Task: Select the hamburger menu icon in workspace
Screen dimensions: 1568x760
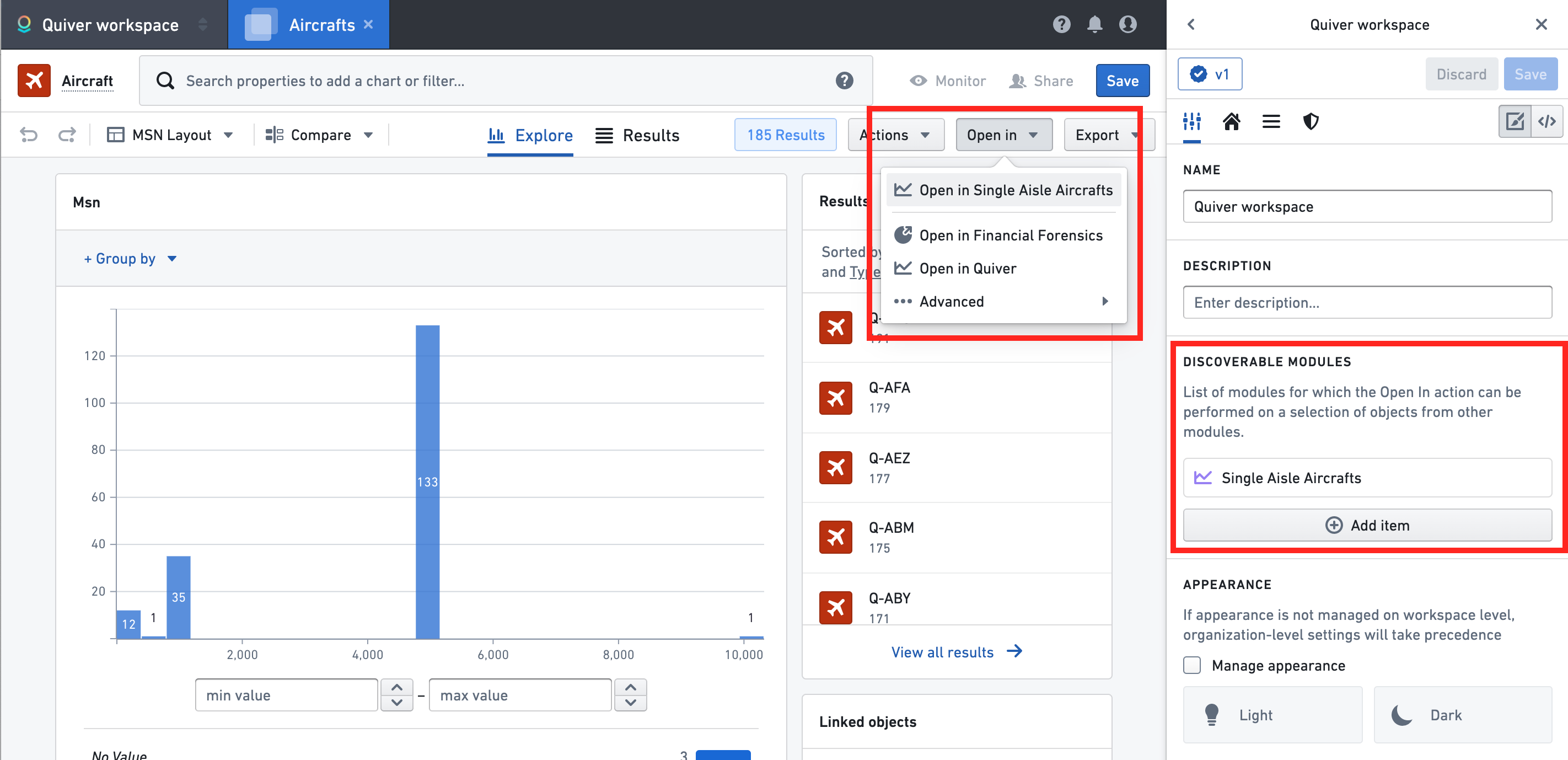Action: point(1271,121)
